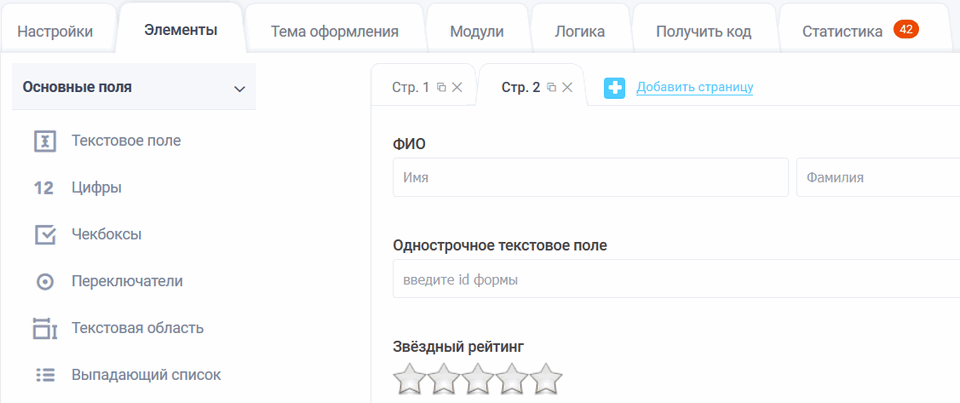Click the blue plus add-page icon
This screenshot has height=403, width=960.
[615, 88]
